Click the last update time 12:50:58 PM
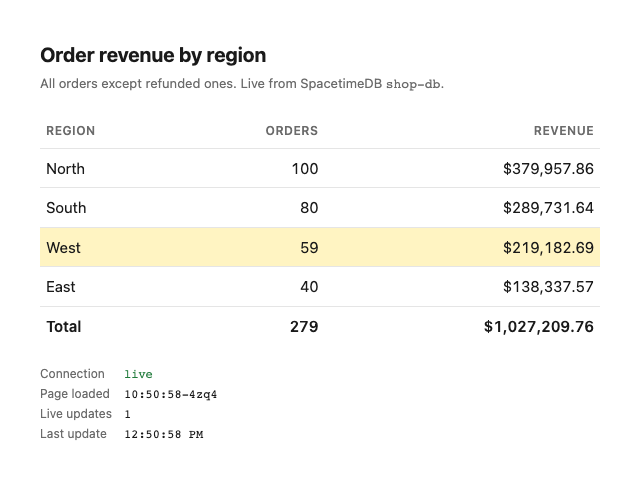Screen dimensions: 640x480 coord(164,434)
